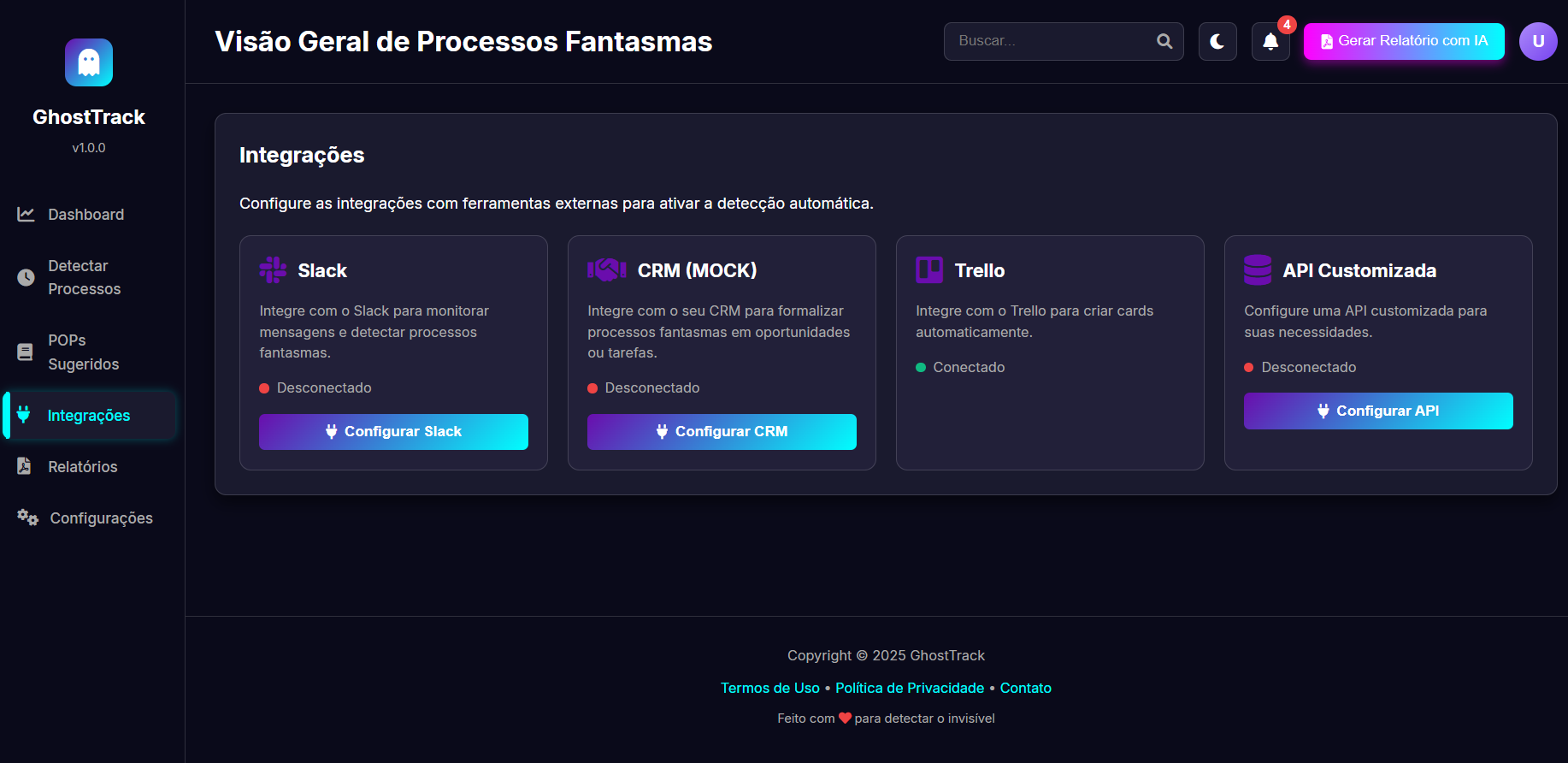The height and width of the screenshot is (763, 1568).
Task: Click the CRM handshake icon
Action: pyautogui.click(x=606, y=270)
